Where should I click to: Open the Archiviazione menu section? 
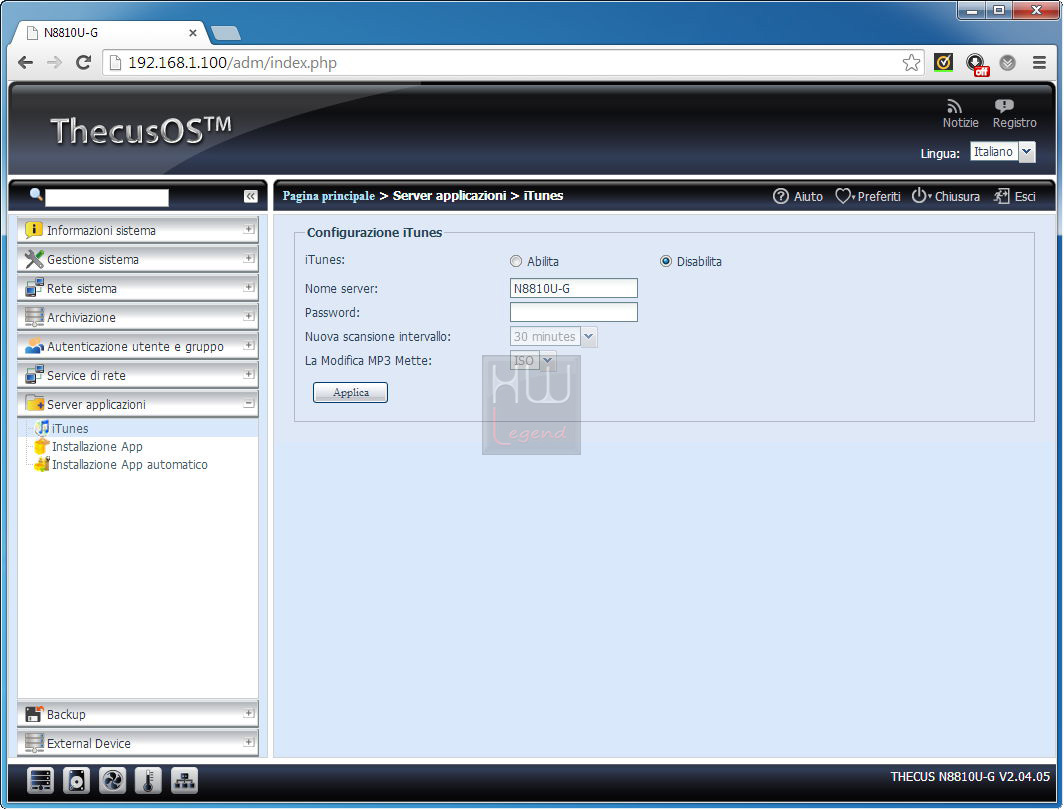pos(138,317)
